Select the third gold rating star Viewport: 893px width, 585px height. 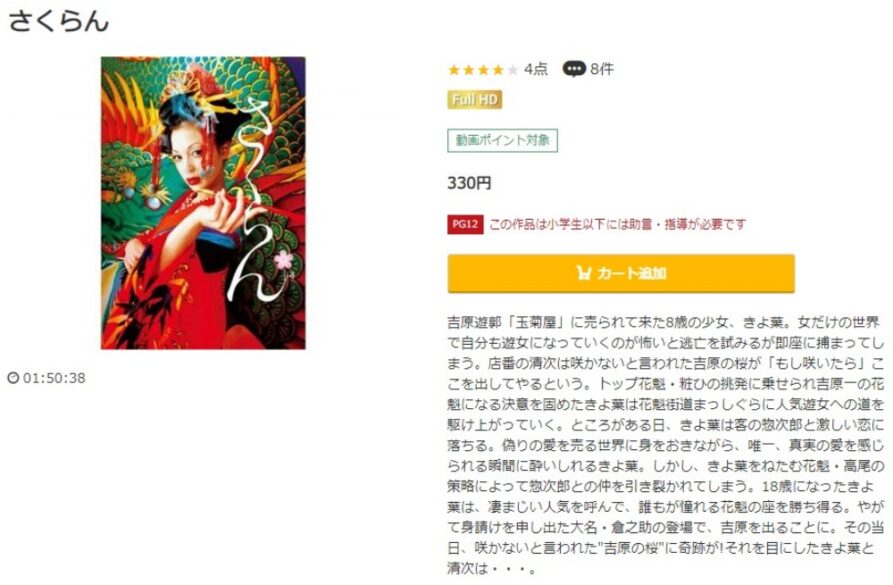click(484, 69)
